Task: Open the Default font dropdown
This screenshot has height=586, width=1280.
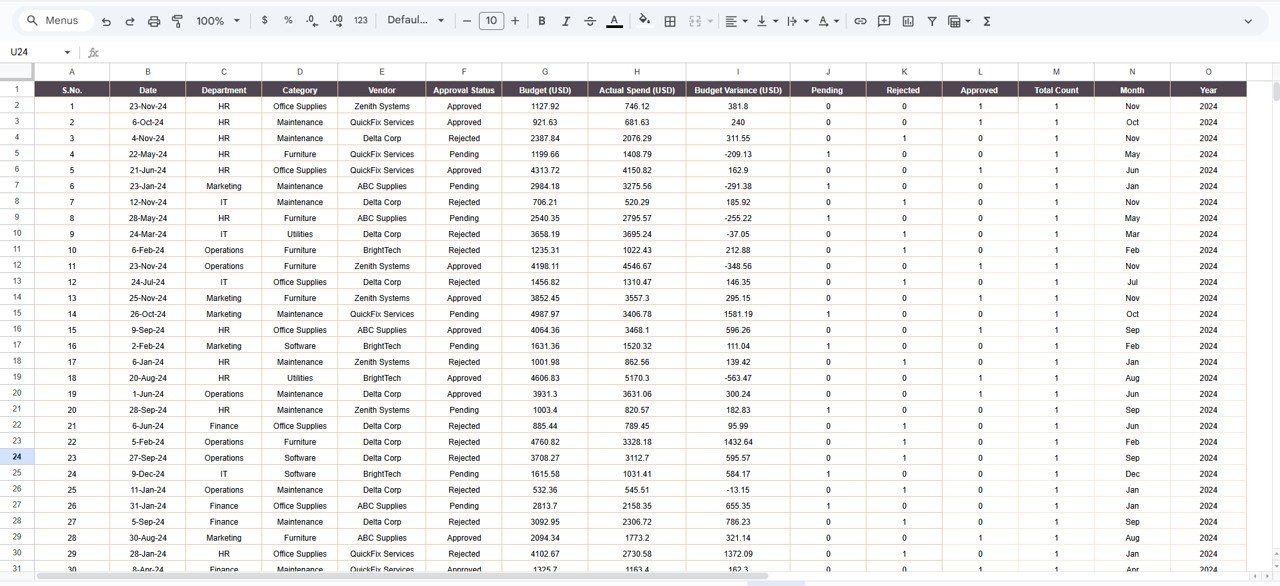Action: (x=415, y=21)
